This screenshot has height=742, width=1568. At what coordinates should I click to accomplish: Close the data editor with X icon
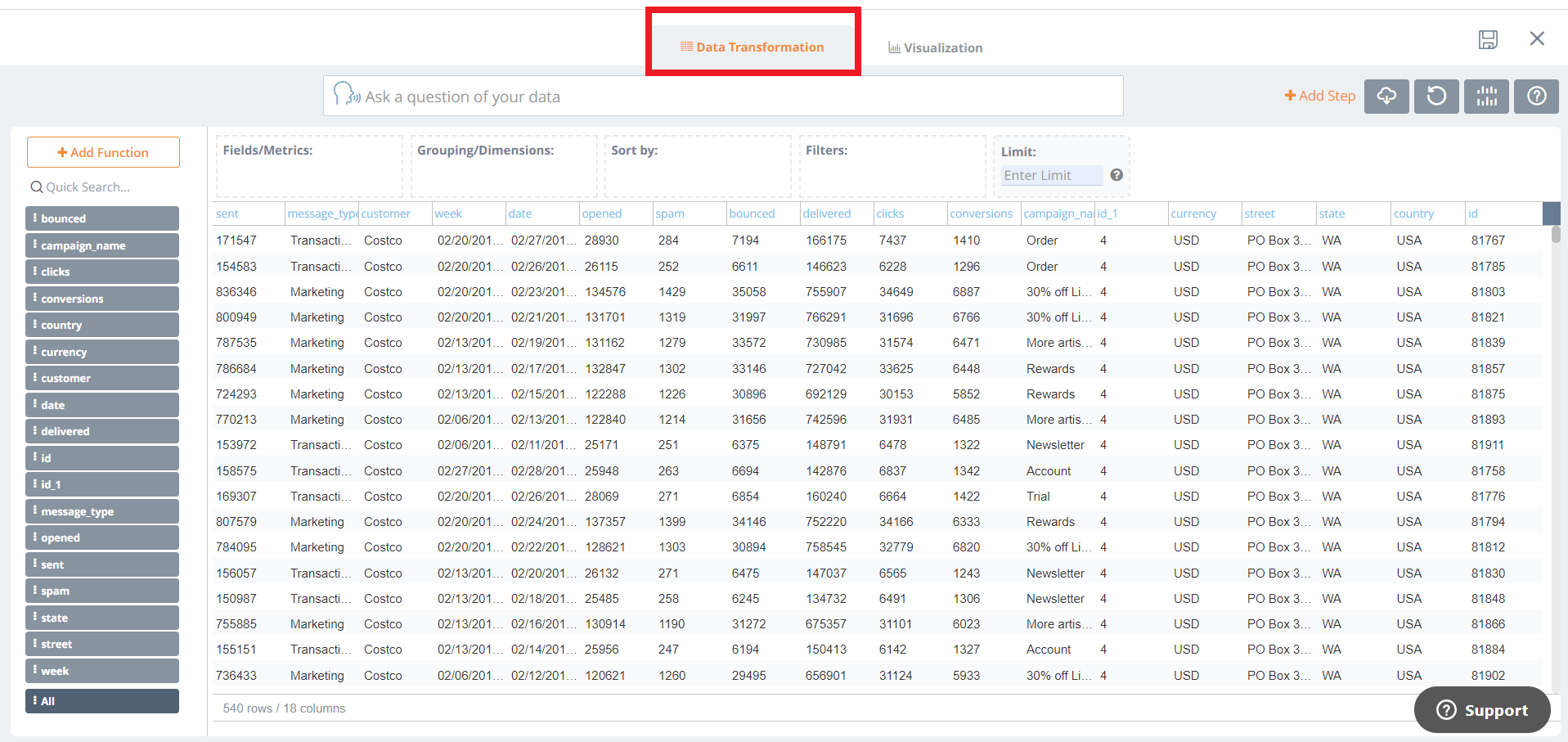[1537, 38]
